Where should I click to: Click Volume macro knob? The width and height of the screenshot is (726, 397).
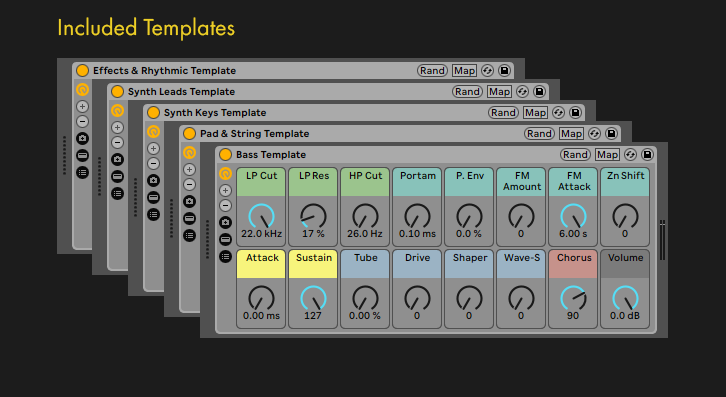pos(625,298)
